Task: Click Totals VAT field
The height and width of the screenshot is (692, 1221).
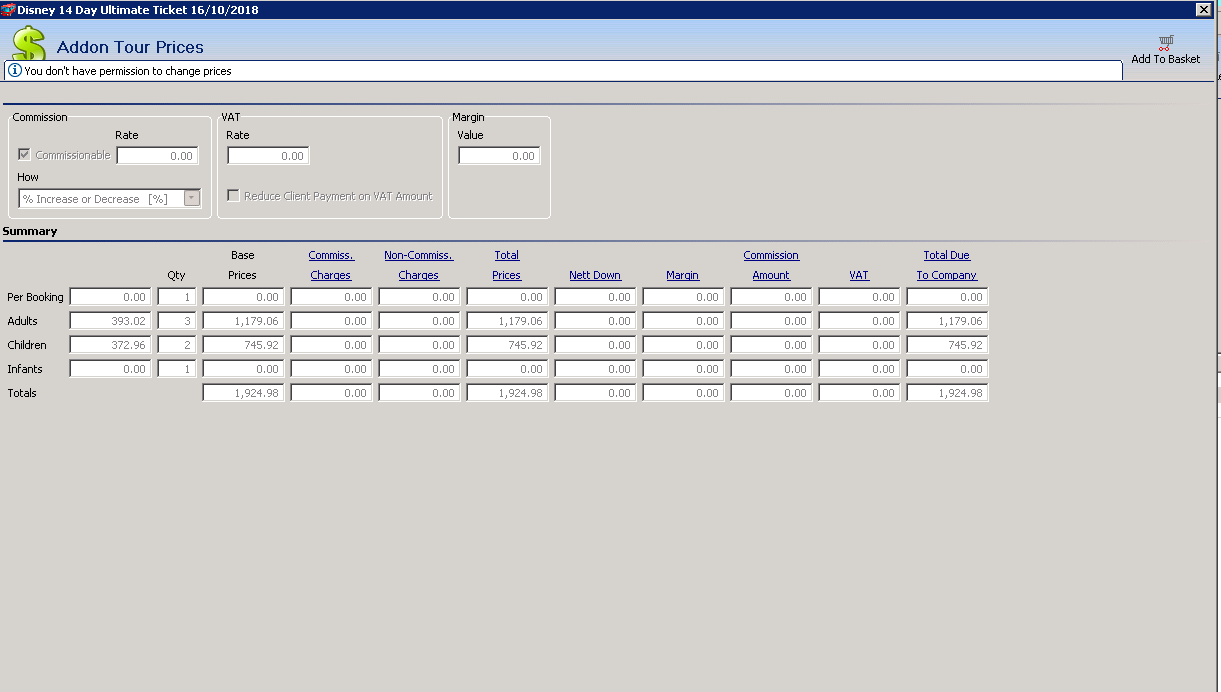Action: pos(859,393)
